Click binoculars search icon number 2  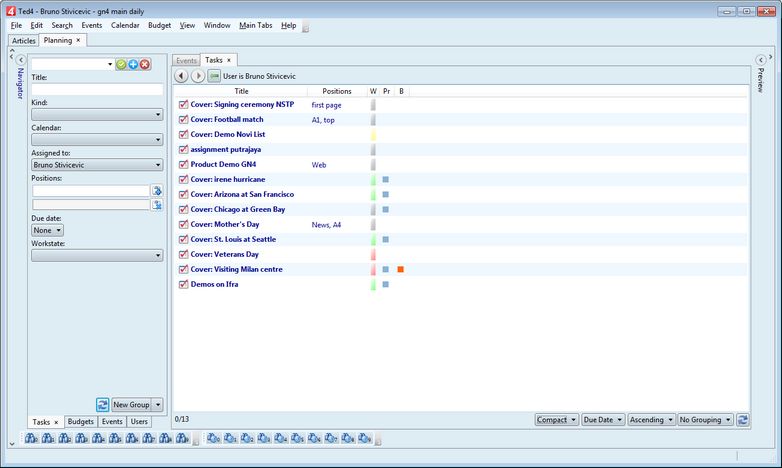(65, 439)
